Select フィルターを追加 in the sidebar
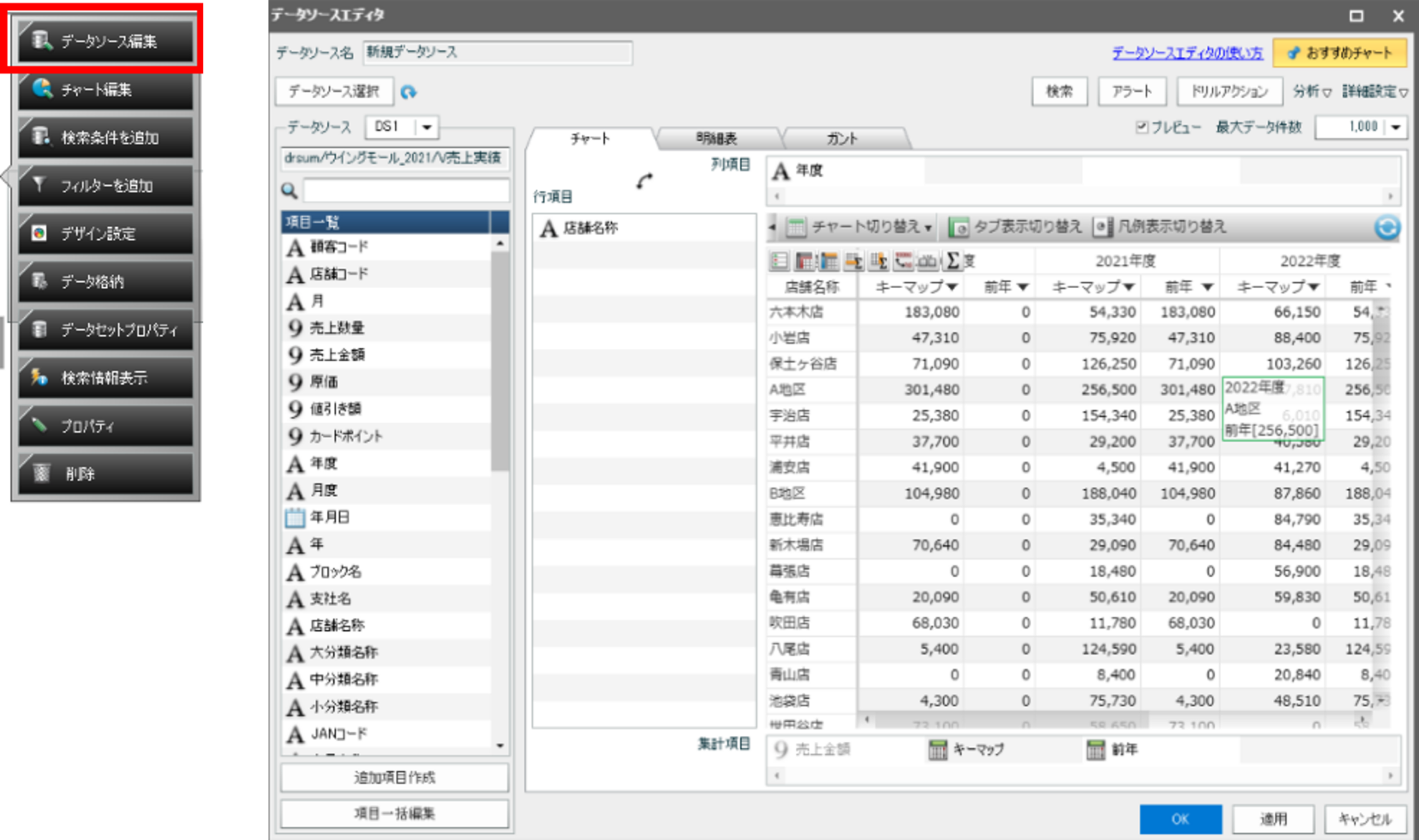Image resolution: width=1419 pixels, height=840 pixels. point(105,186)
